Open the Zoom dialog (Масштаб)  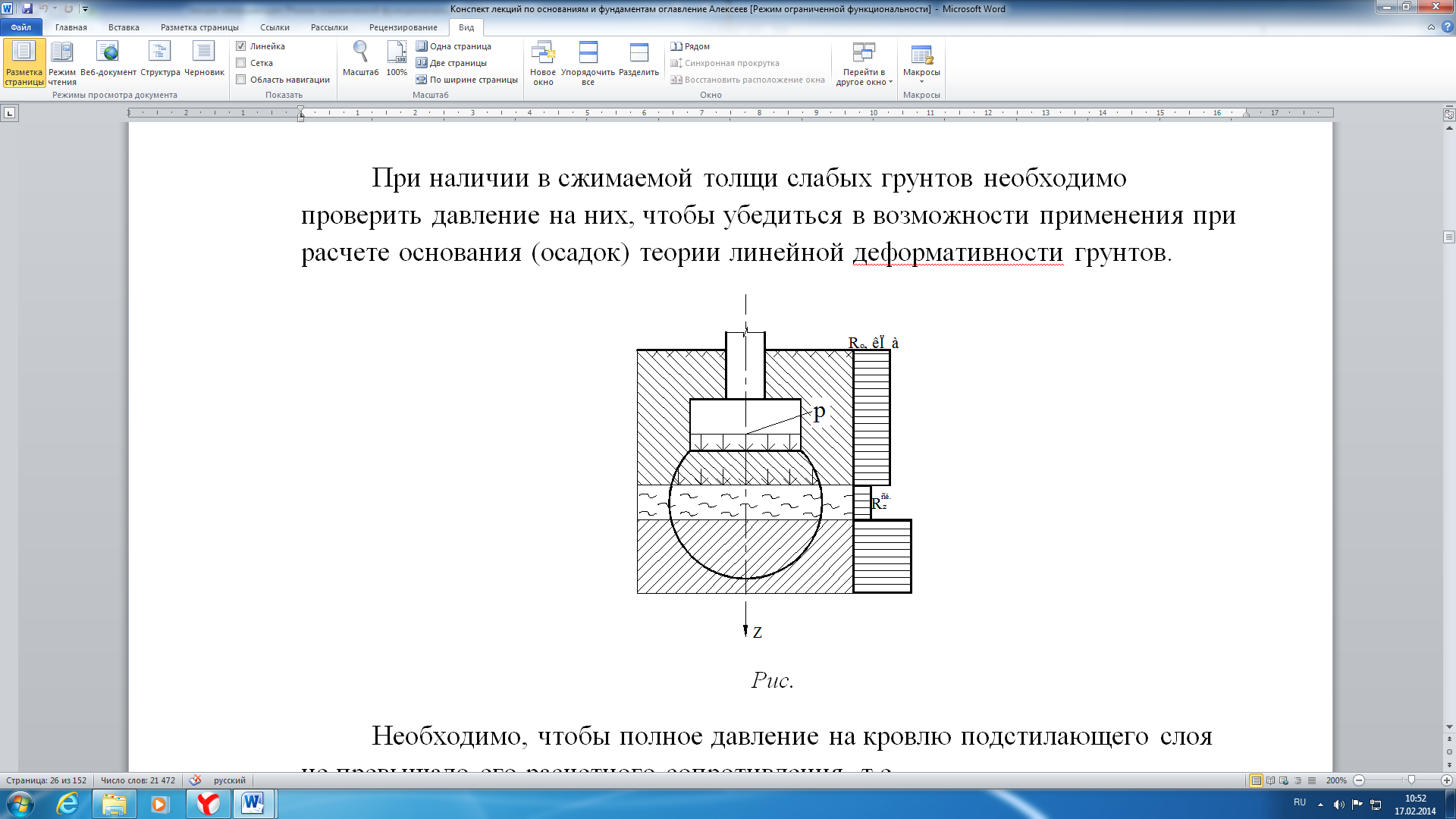360,59
